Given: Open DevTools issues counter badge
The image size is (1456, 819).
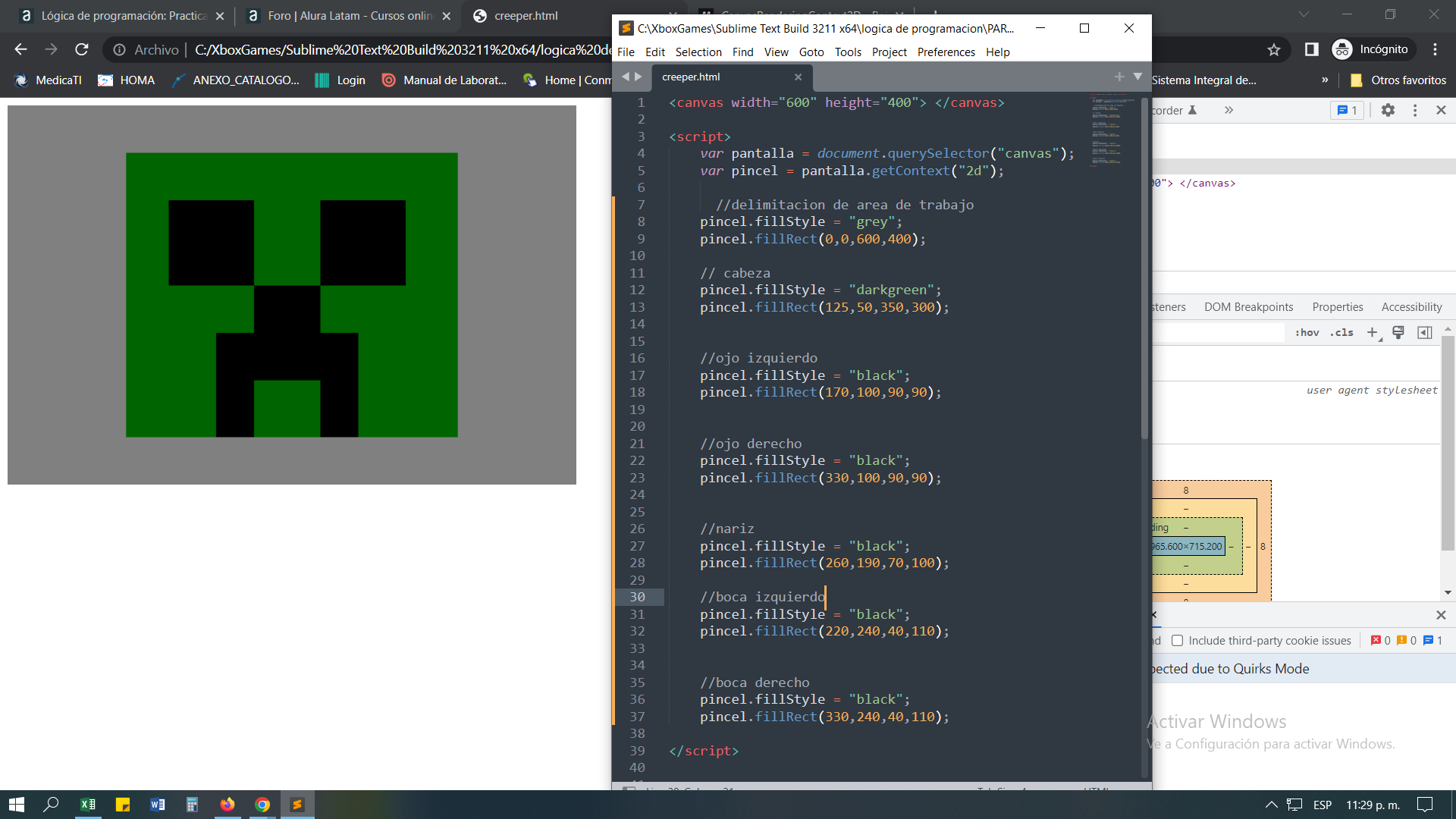Looking at the screenshot, I should [x=1348, y=111].
